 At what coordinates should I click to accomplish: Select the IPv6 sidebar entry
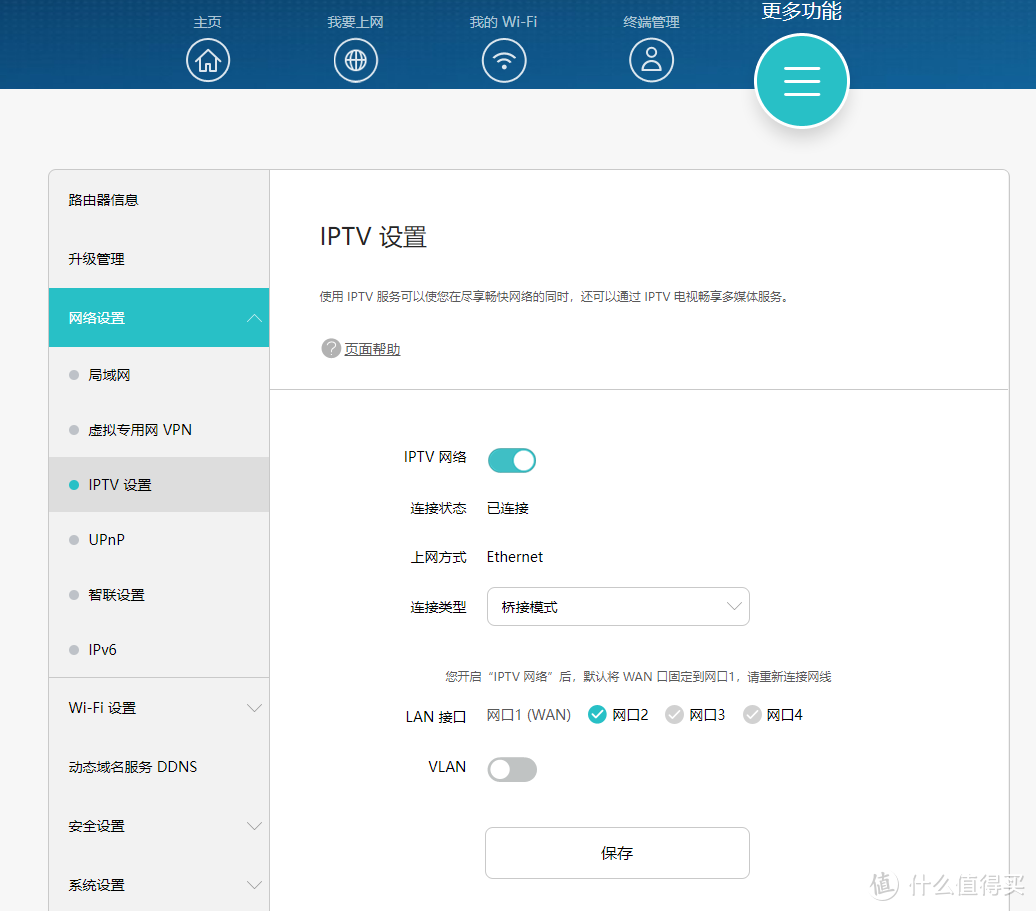(100, 649)
